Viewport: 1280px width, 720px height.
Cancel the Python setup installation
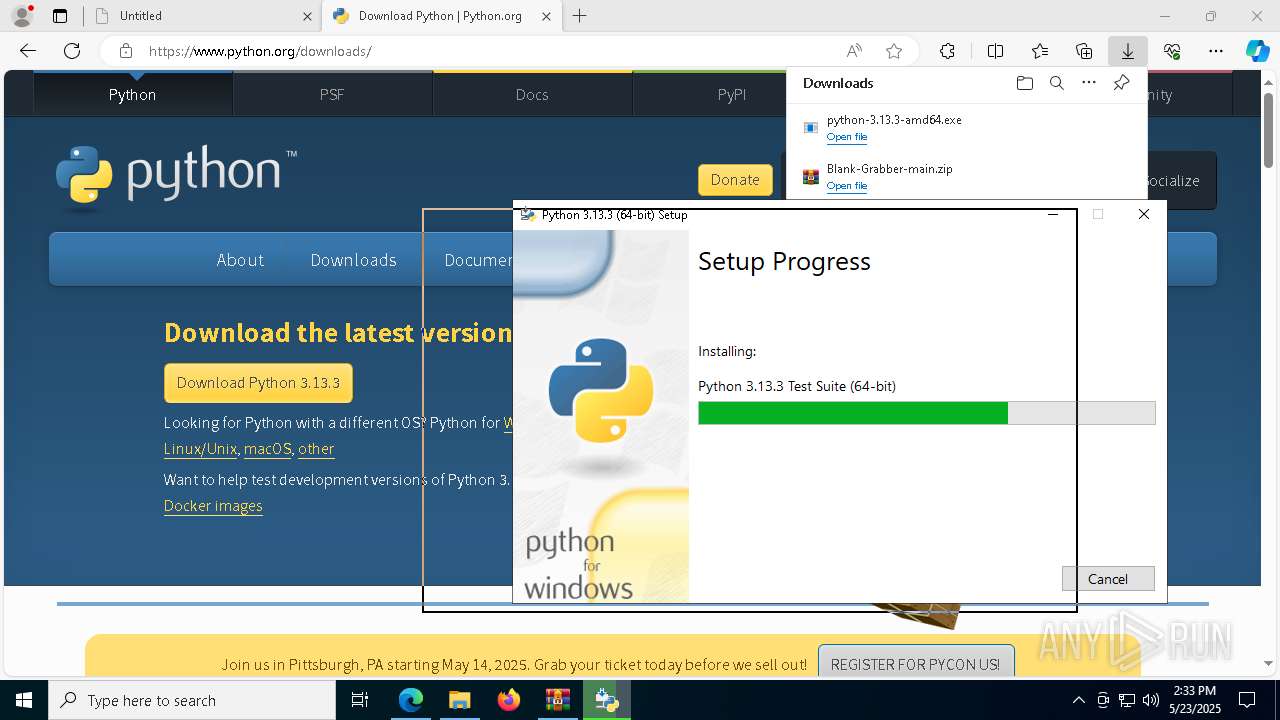[x=1108, y=579]
